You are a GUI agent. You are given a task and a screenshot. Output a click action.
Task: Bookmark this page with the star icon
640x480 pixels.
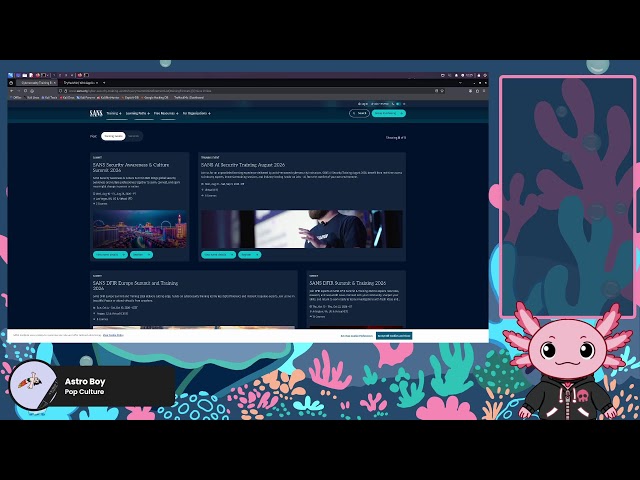coord(442,91)
